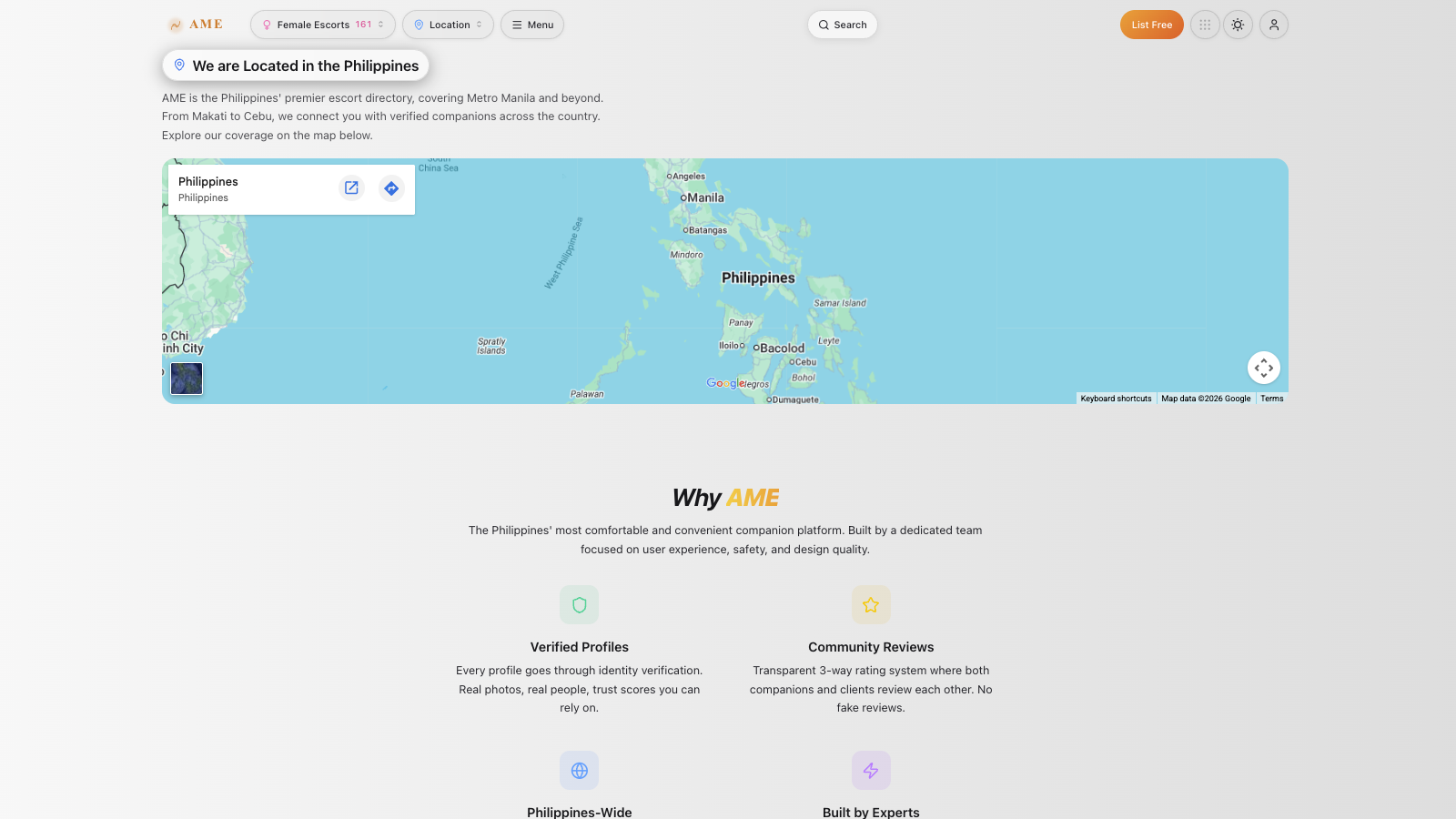Screen dimensions: 1456x819
Task: Click the Philippines-Wide globe icon
Action: pos(580,771)
